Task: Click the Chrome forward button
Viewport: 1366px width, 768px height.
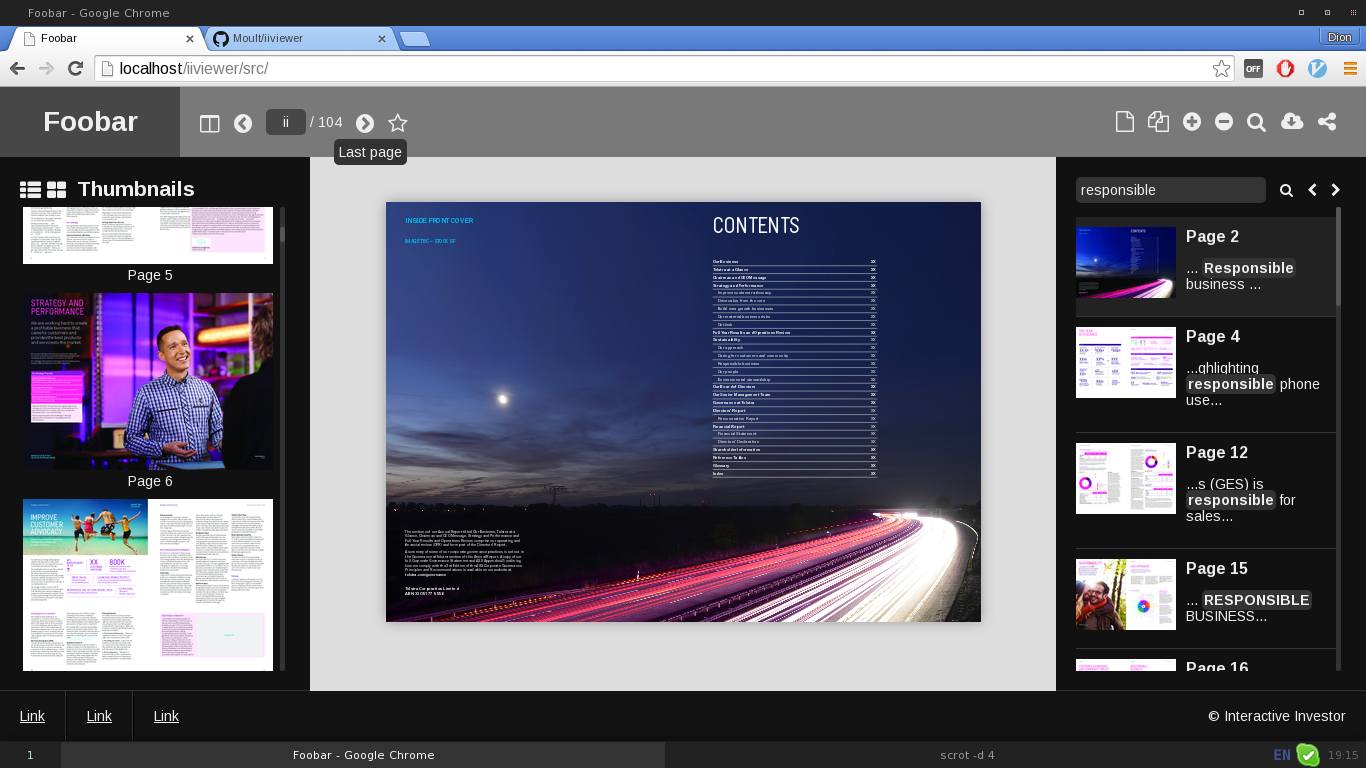Action: coord(46,68)
